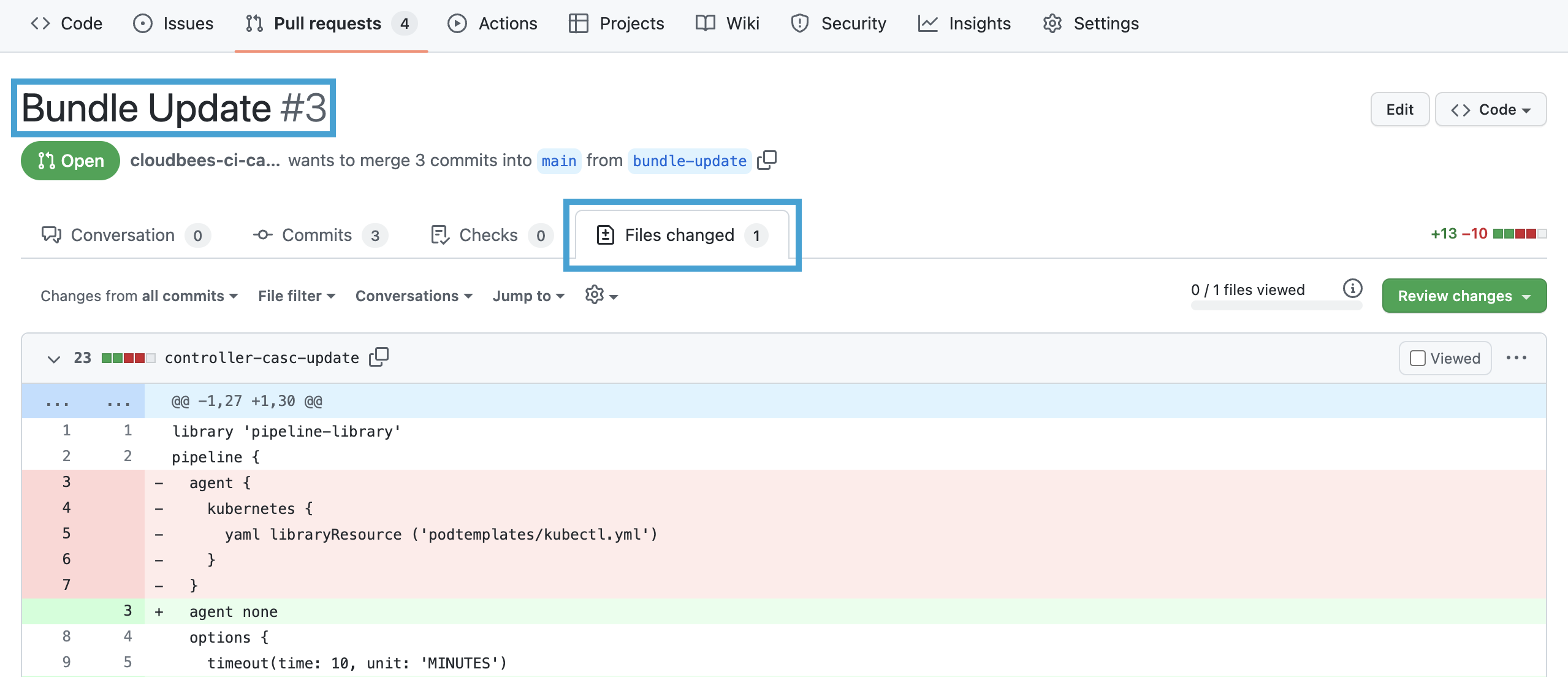Click the Review changes button
The image size is (1568, 677).
(x=1463, y=296)
